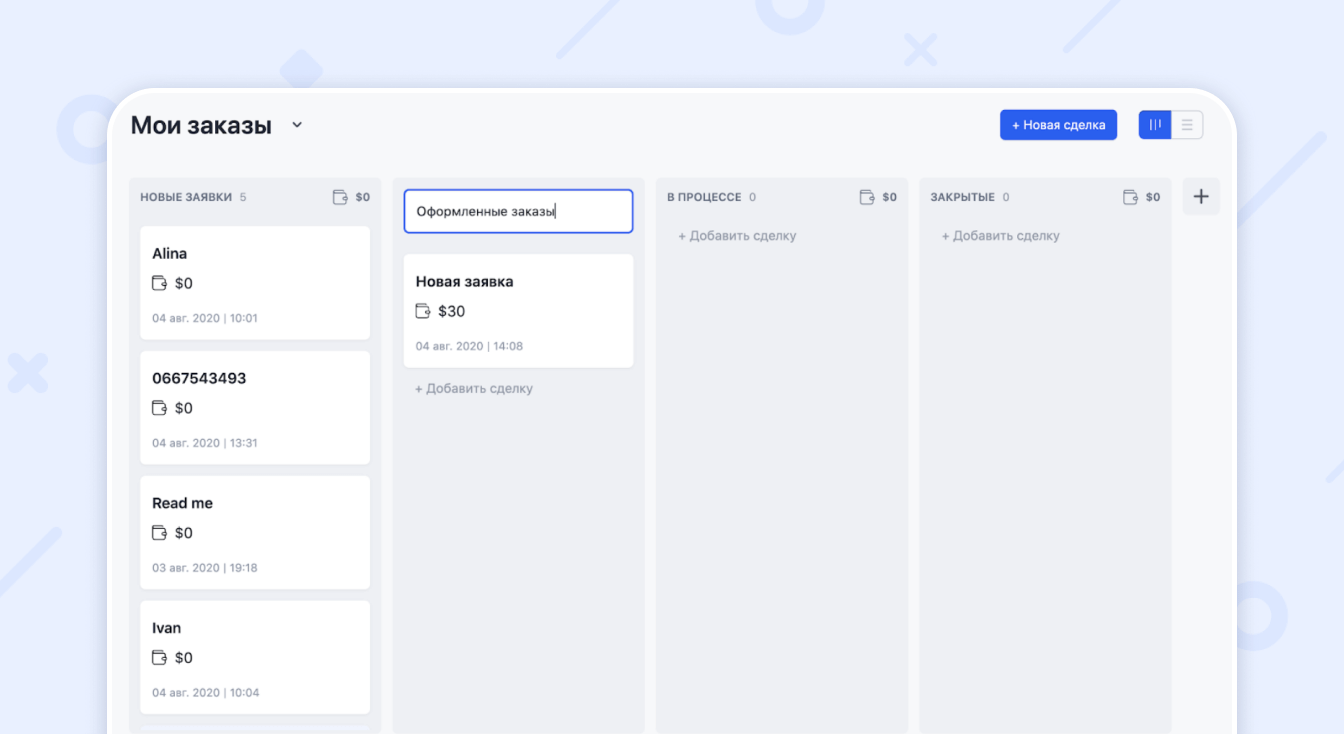1344x734 pixels.
Task: Click the wallet icon on the Alina card
Action: pyautogui.click(x=158, y=283)
